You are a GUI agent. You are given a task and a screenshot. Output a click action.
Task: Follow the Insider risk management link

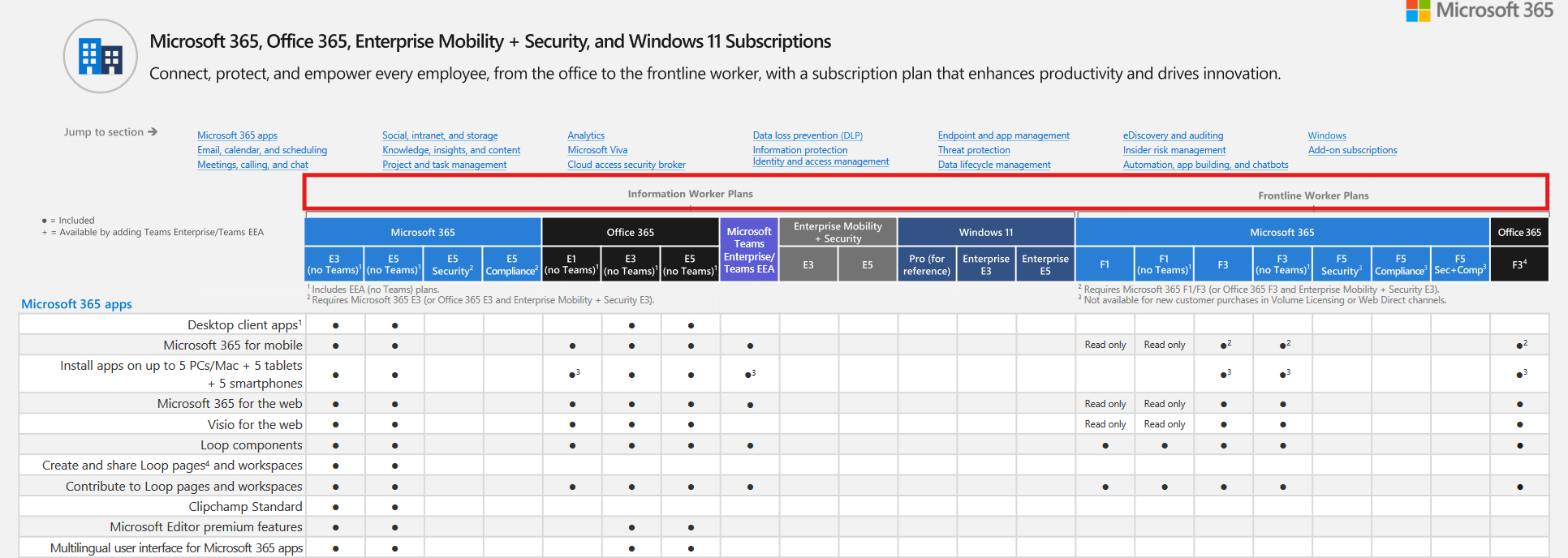pos(1174,150)
